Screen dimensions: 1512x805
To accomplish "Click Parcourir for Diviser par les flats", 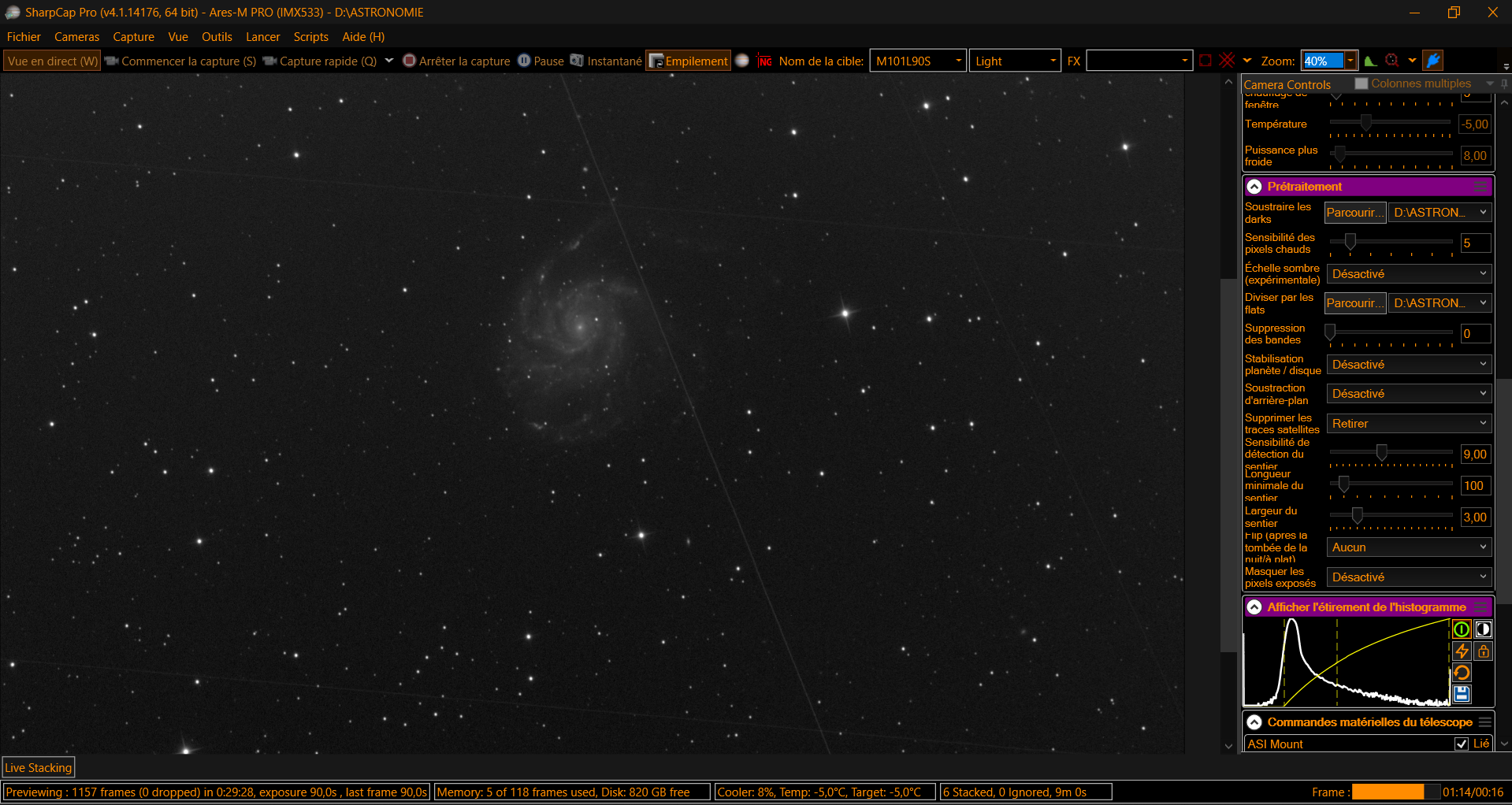I will coord(1355,303).
